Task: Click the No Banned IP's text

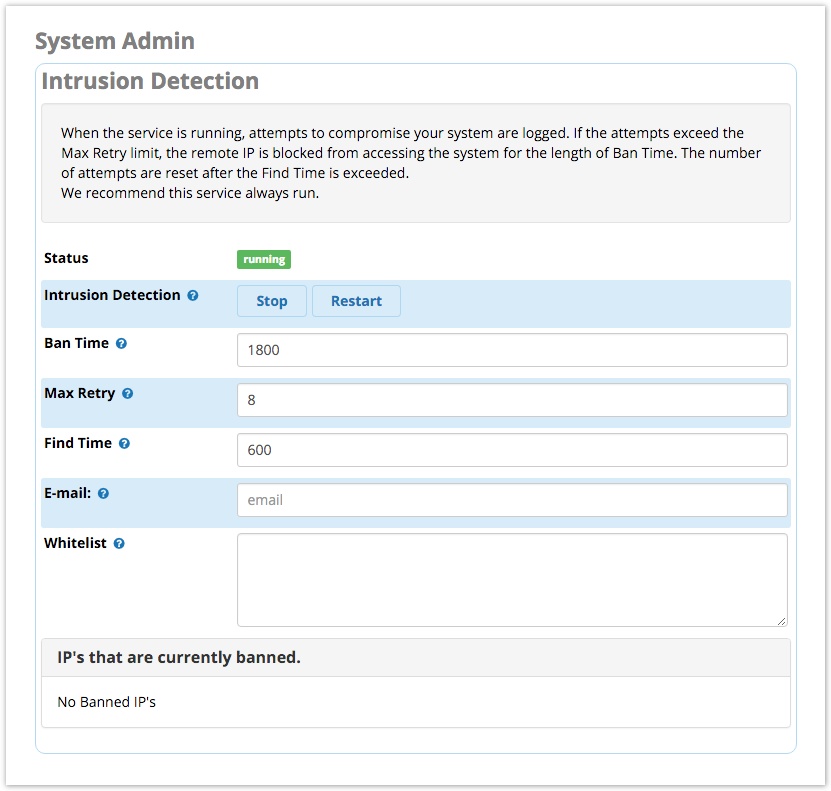Action: 107,702
